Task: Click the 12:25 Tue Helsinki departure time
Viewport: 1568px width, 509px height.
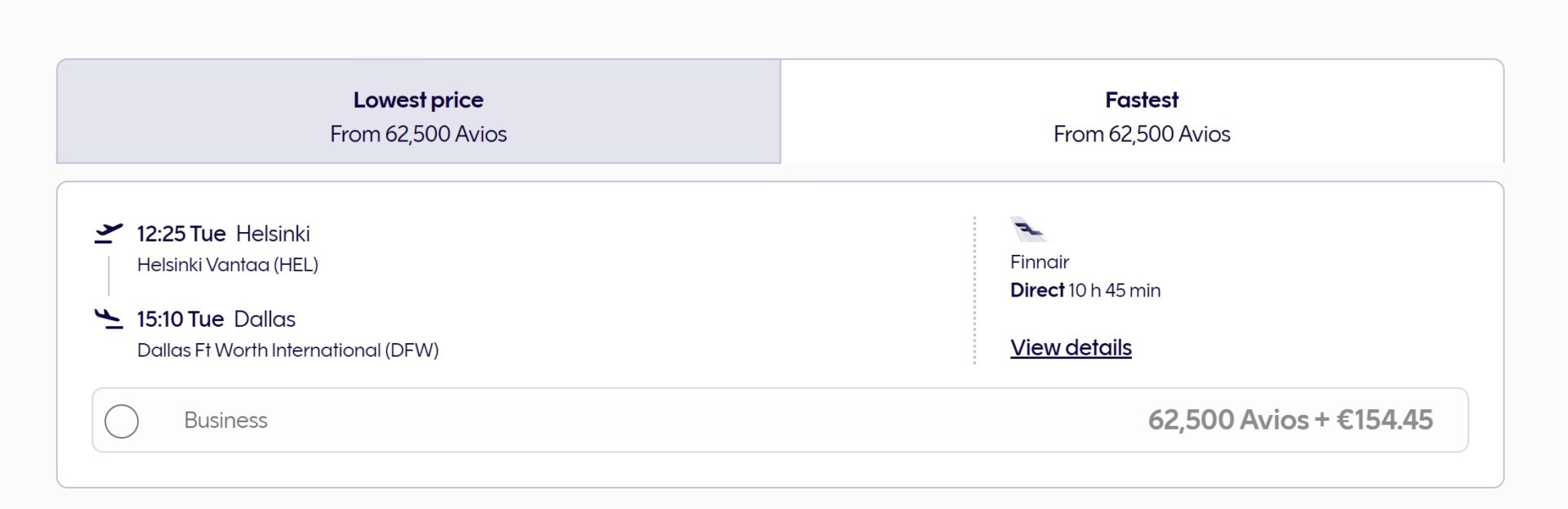Action: (223, 233)
